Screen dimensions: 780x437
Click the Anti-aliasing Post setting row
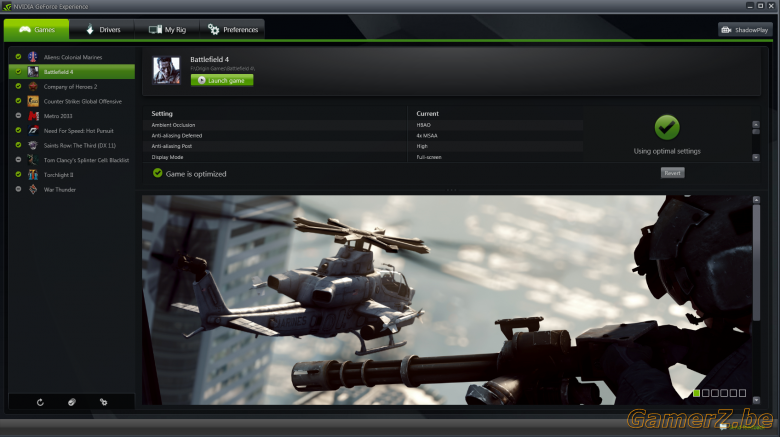[x=363, y=146]
